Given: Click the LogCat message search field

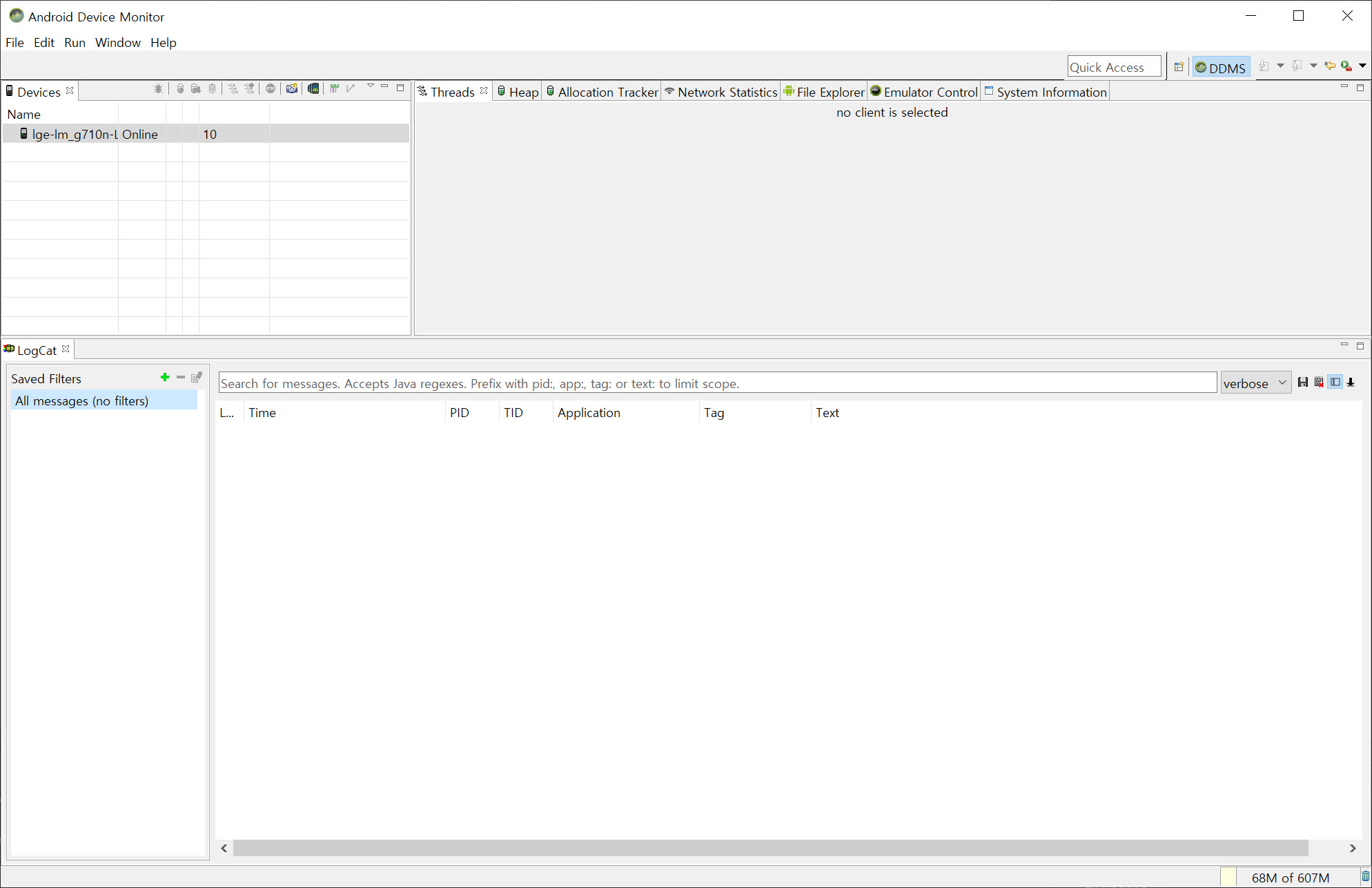Looking at the screenshot, I should coord(716,383).
